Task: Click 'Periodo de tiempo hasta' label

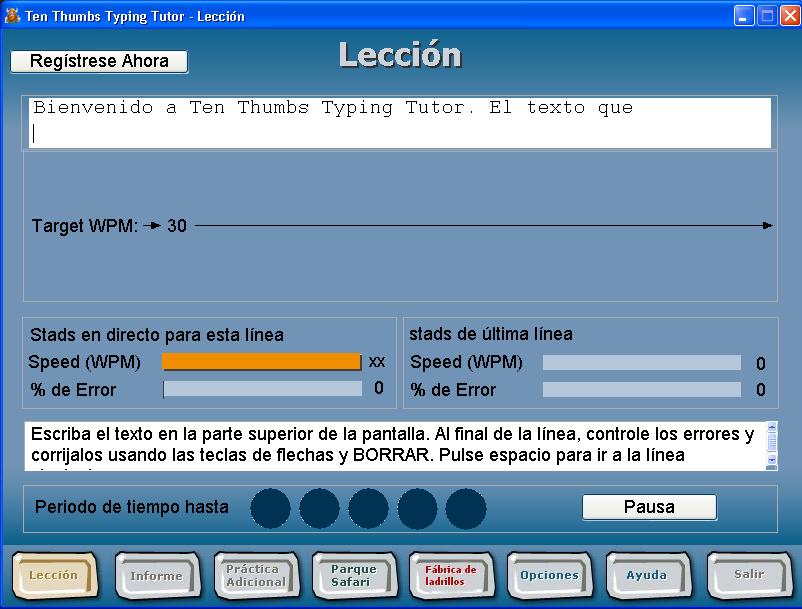Action: pyautogui.click(x=131, y=507)
